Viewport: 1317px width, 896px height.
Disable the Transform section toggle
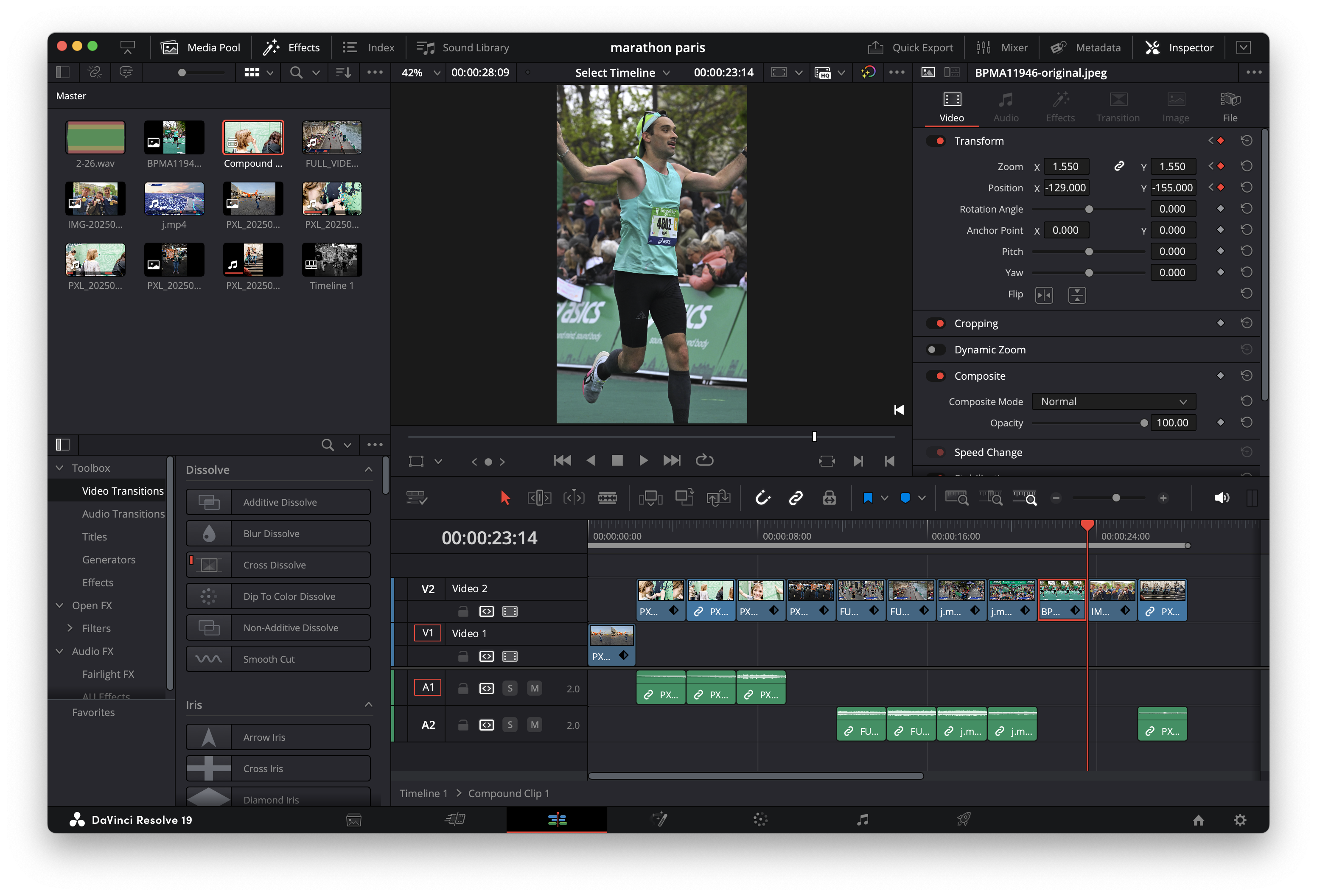(936, 140)
